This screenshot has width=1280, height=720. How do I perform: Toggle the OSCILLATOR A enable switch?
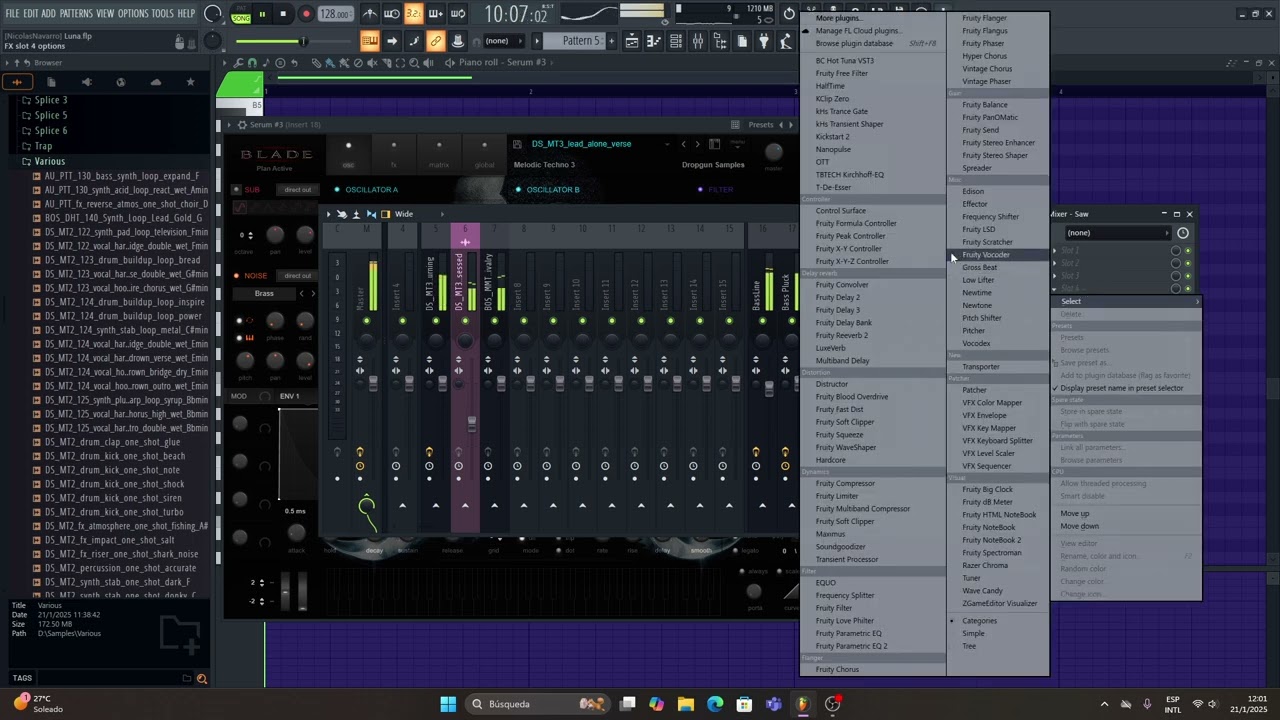[337, 189]
